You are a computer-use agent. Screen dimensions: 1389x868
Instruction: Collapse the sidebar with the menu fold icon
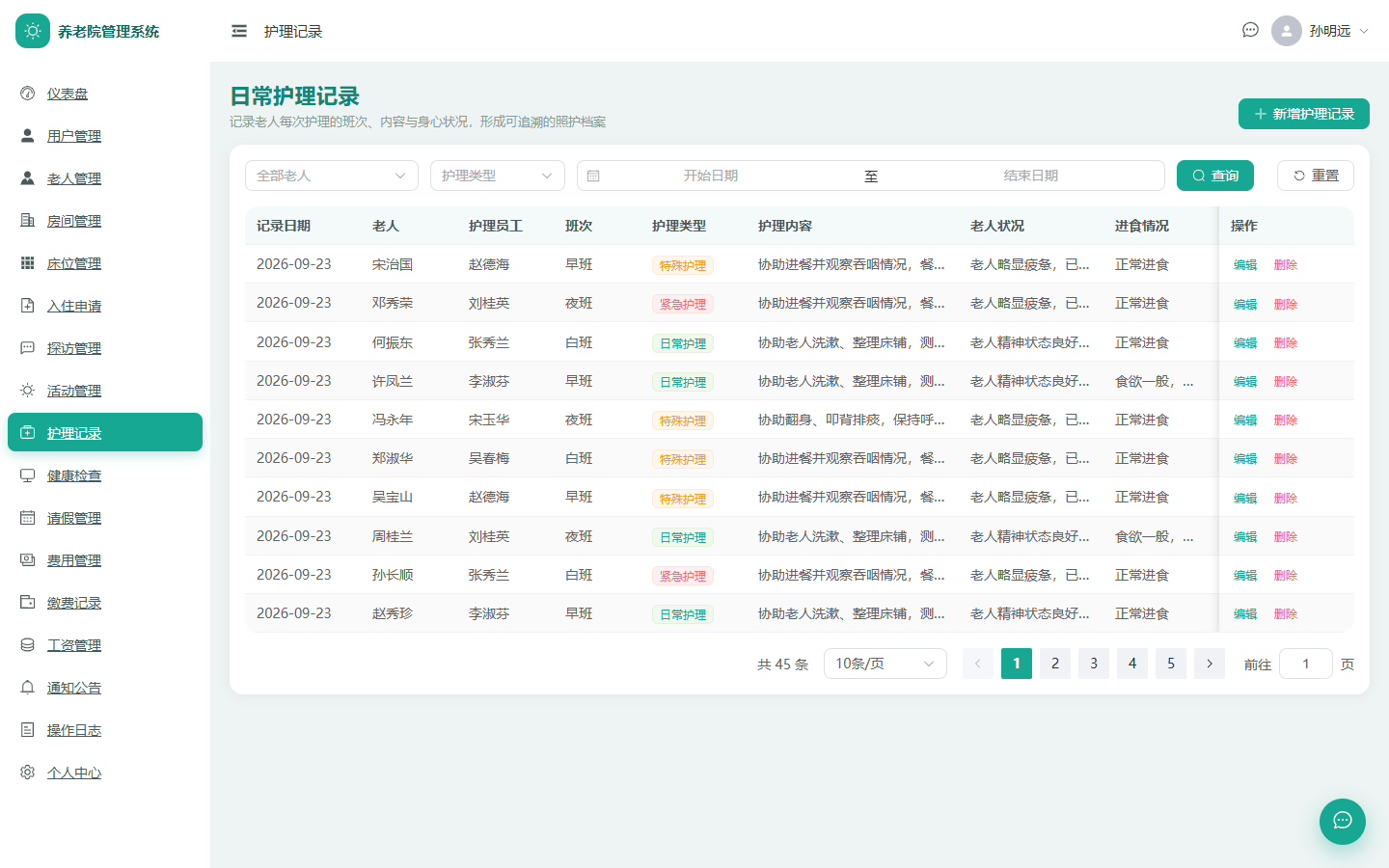[239, 31]
